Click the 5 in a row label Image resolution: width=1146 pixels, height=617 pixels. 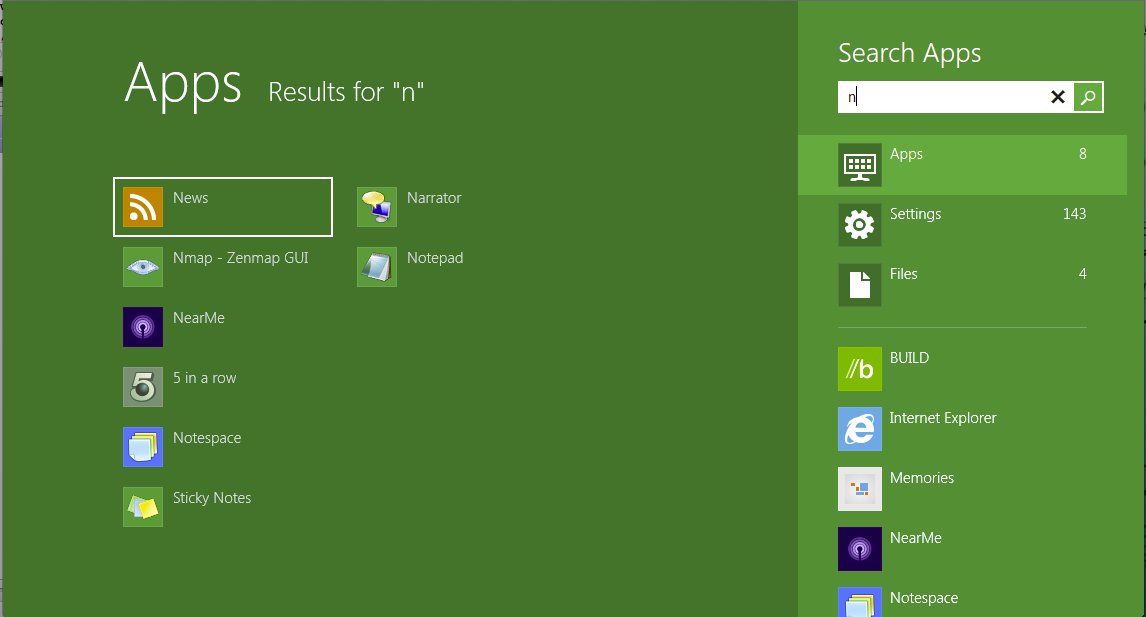(205, 378)
